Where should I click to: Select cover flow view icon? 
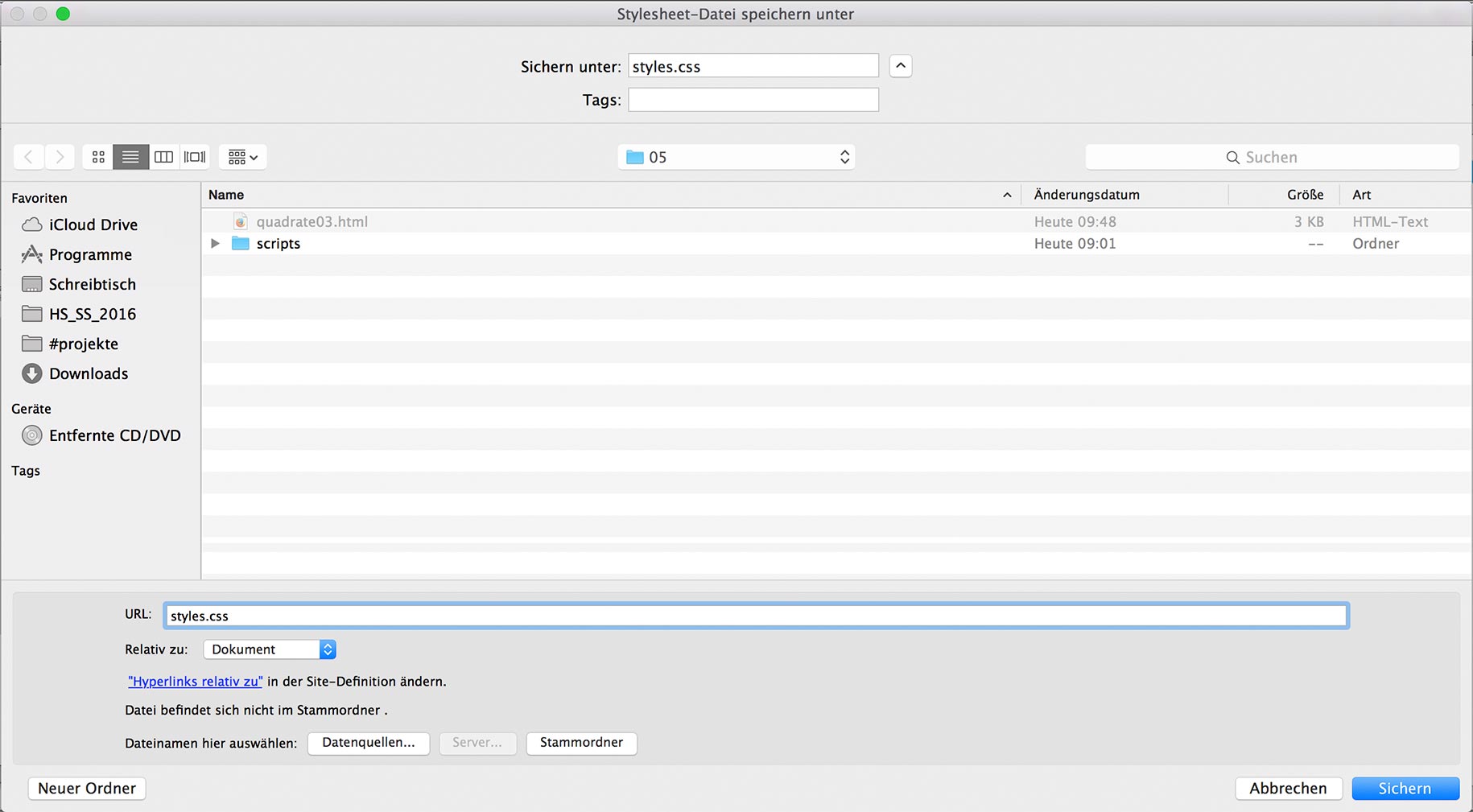tap(195, 157)
